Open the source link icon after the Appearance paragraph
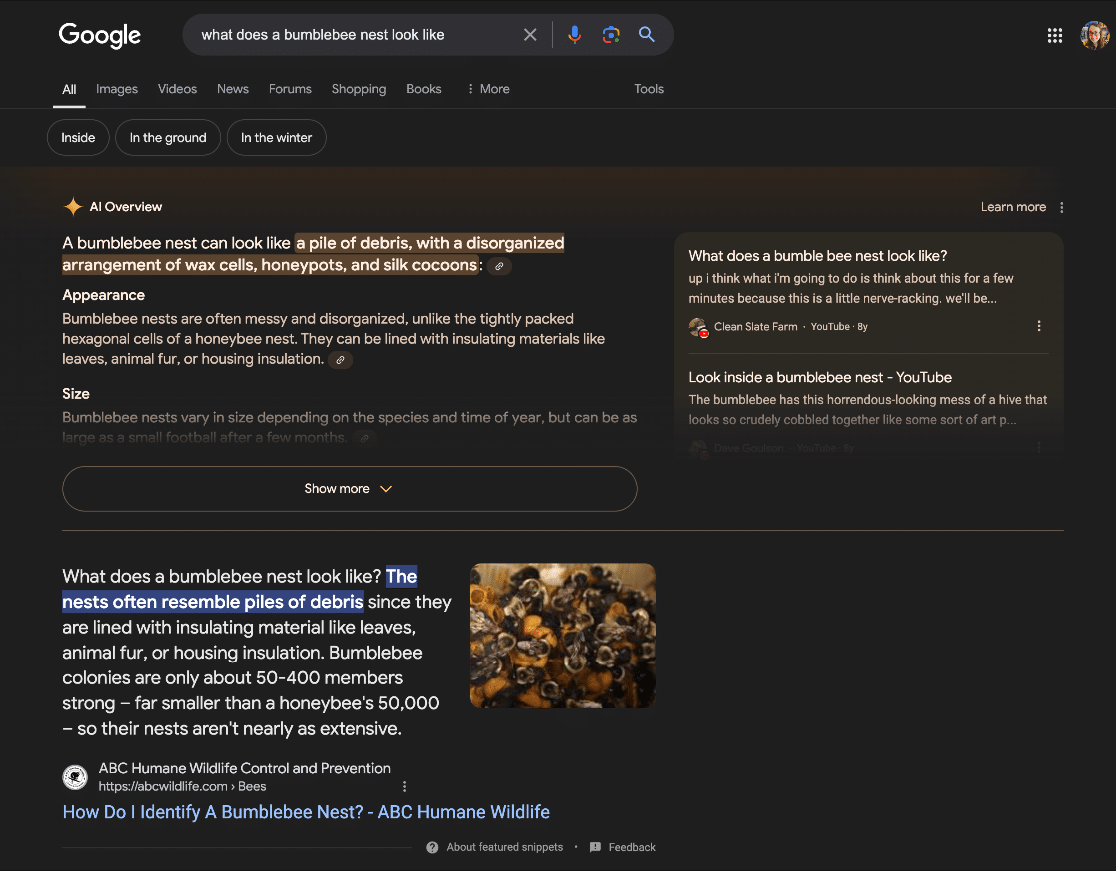The width and height of the screenshot is (1116, 871). (x=340, y=359)
